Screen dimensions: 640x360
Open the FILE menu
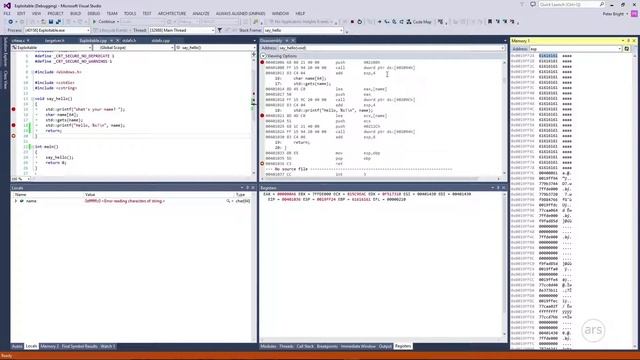pyautogui.click(x=7, y=13)
